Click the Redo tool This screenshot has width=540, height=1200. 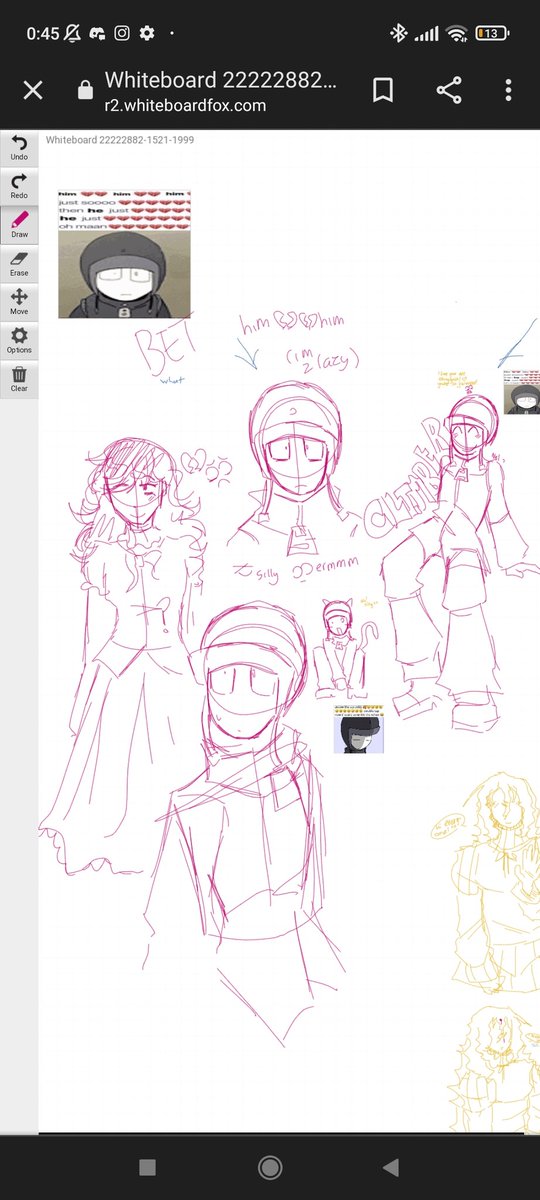19,186
